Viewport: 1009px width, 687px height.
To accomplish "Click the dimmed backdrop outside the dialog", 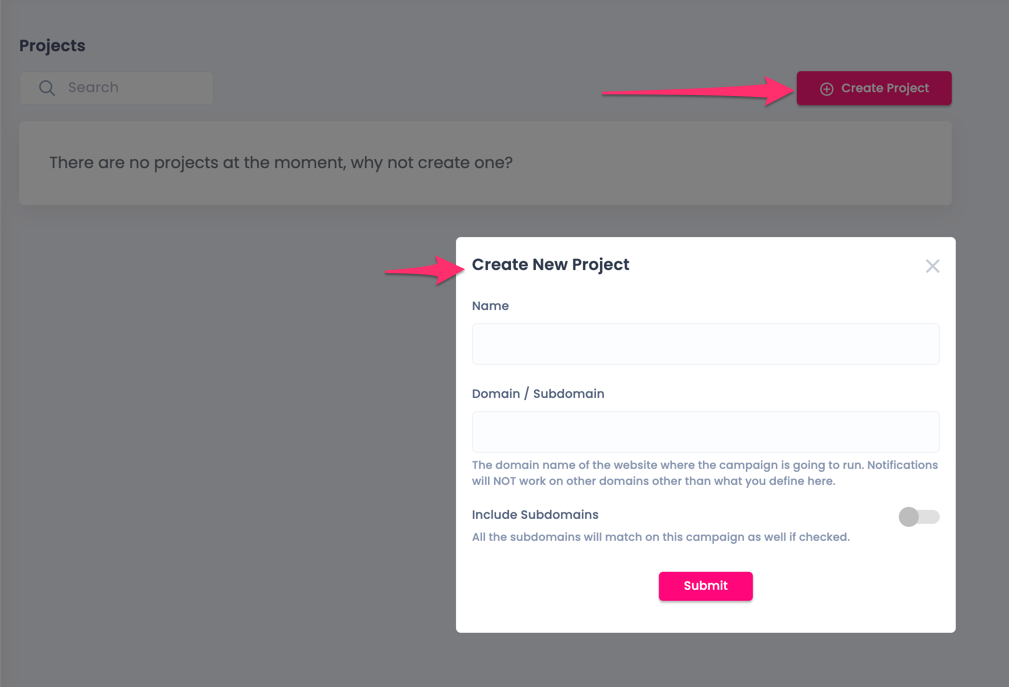I will (200, 450).
